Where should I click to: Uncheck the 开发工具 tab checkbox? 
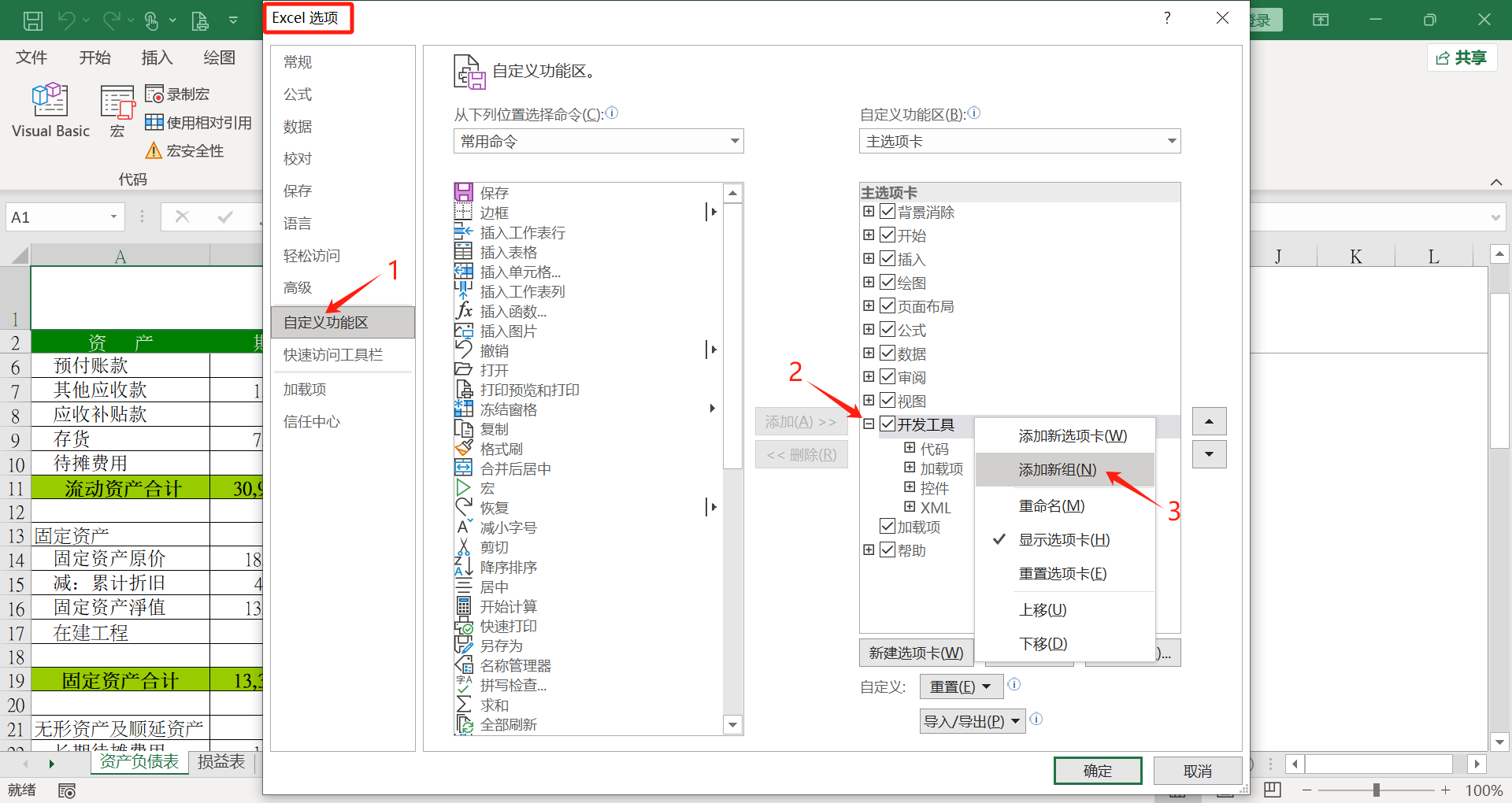pyautogui.click(x=888, y=424)
